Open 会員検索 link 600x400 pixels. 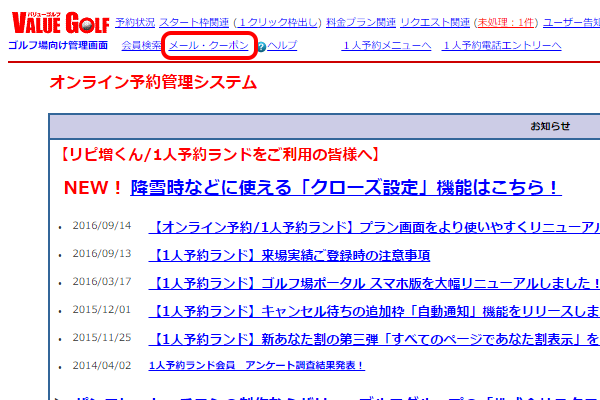coord(141,46)
